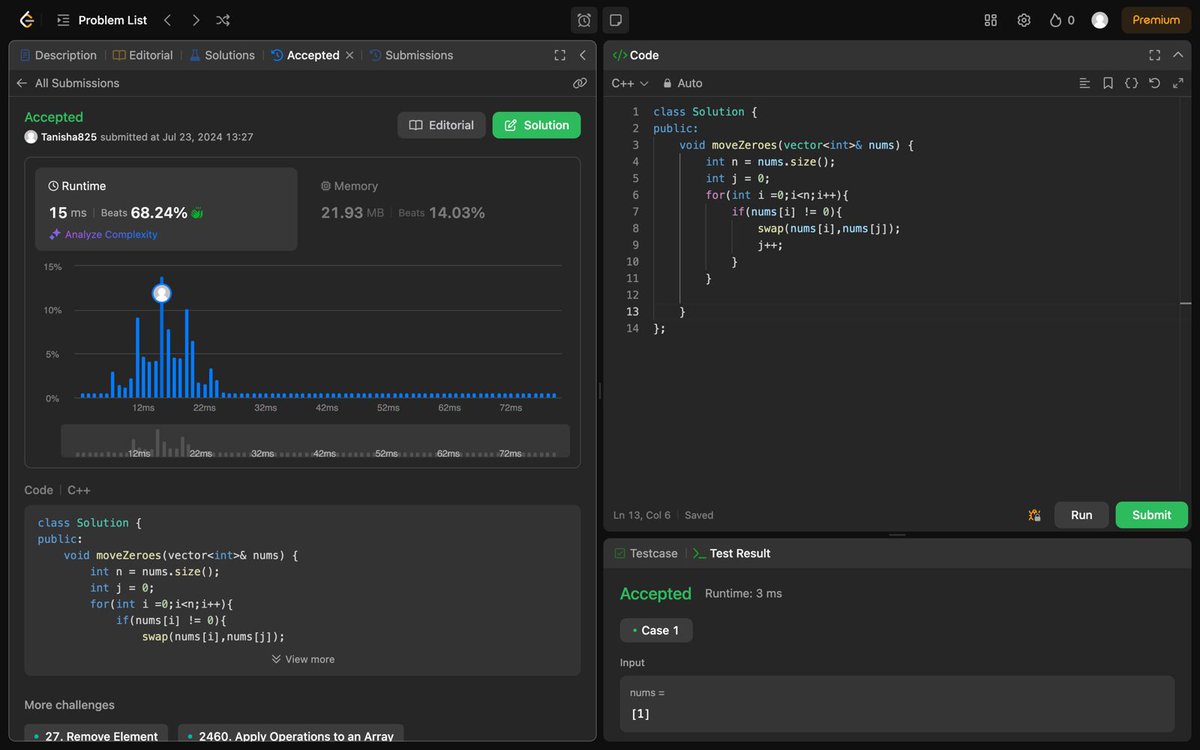
Task: Click the Premium button
Action: coord(1156,20)
